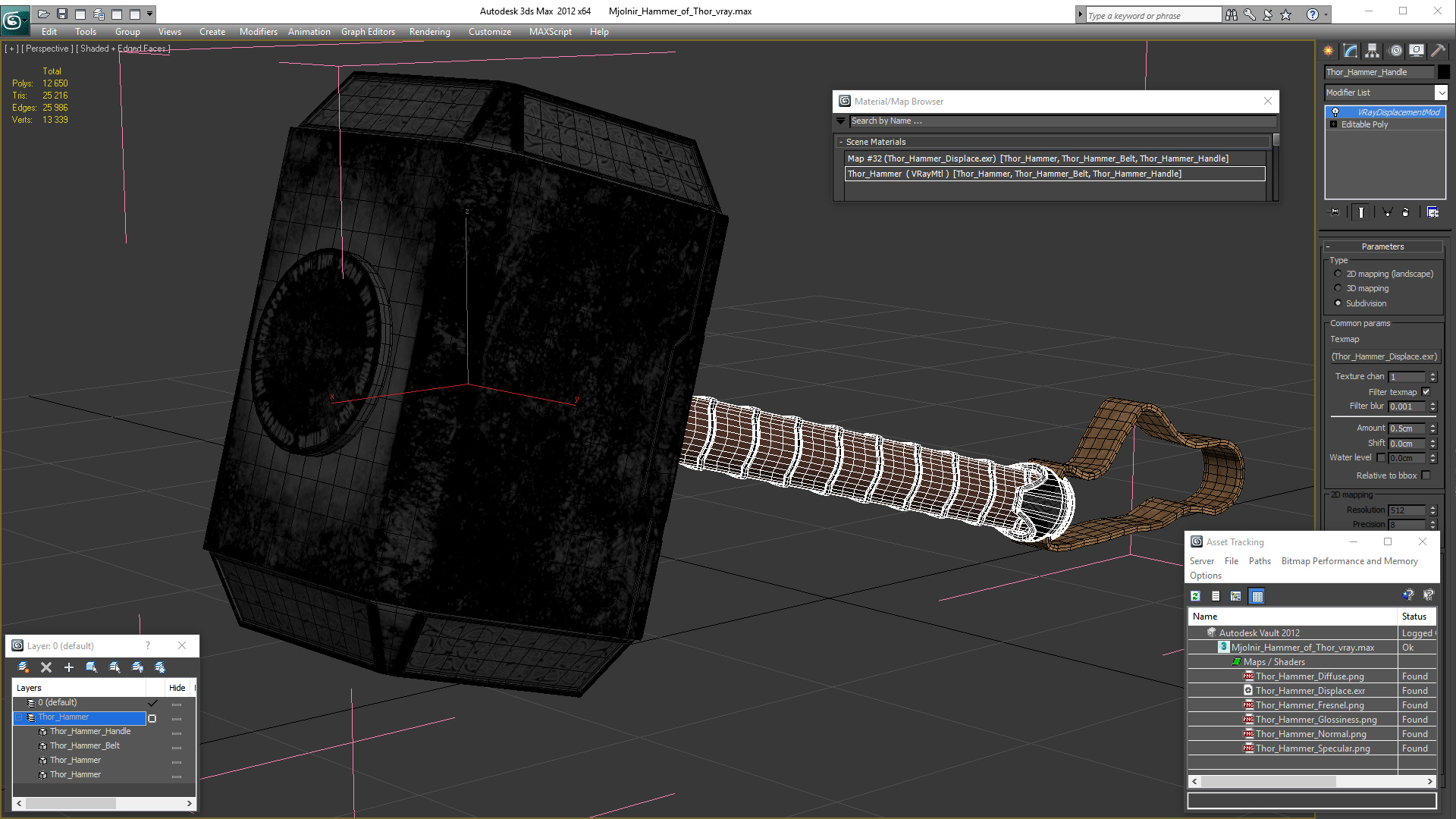Click Refresh icon in Asset Tracking
The image size is (1456, 819).
(1196, 596)
